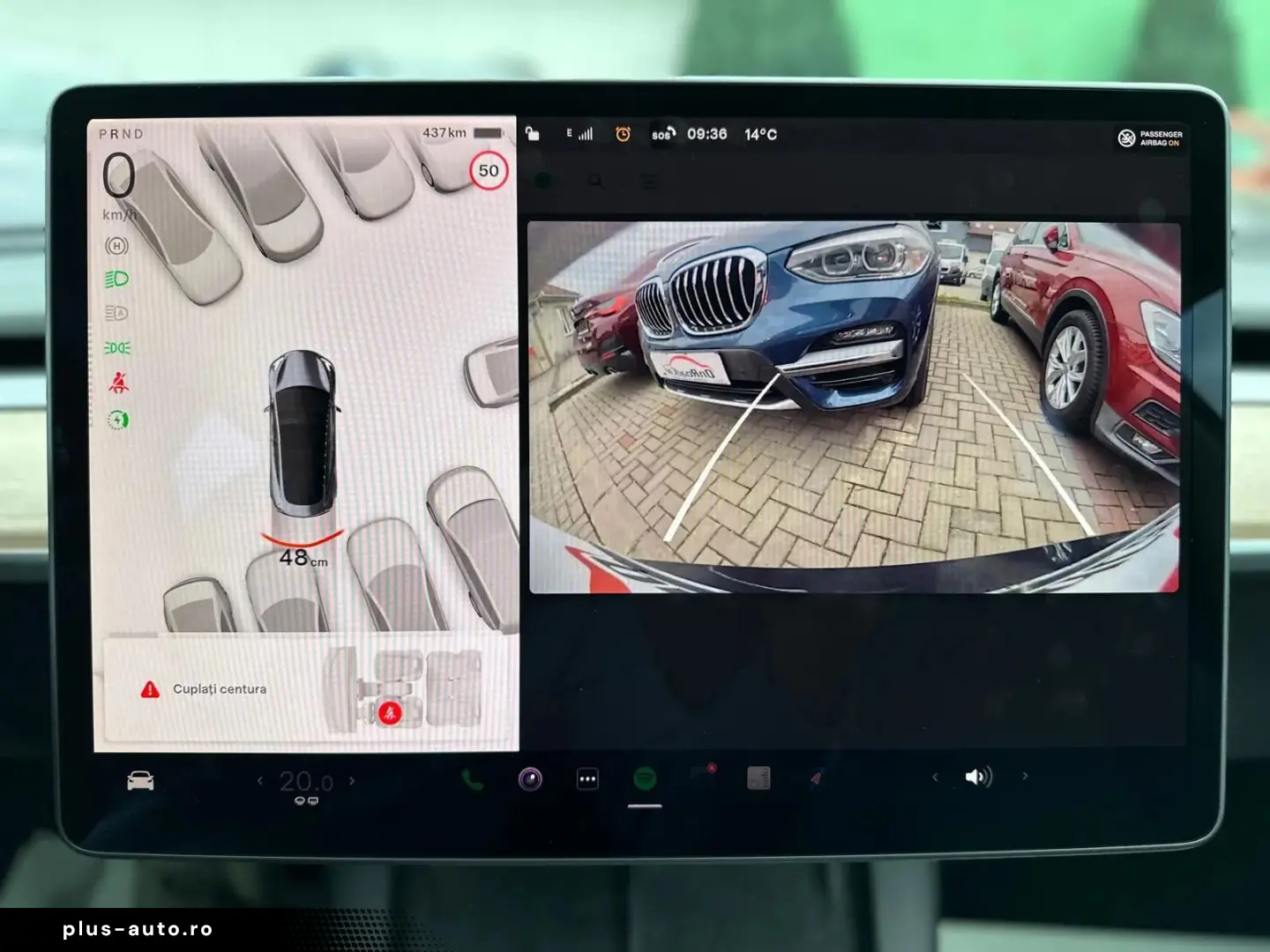
Task: Tap the Passenger Airbag ON indicator
Action: point(1150,138)
